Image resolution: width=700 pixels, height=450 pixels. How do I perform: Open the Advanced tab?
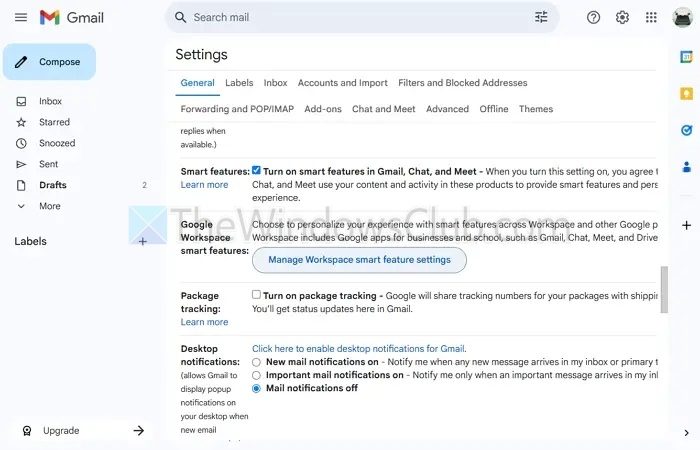[447, 109]
